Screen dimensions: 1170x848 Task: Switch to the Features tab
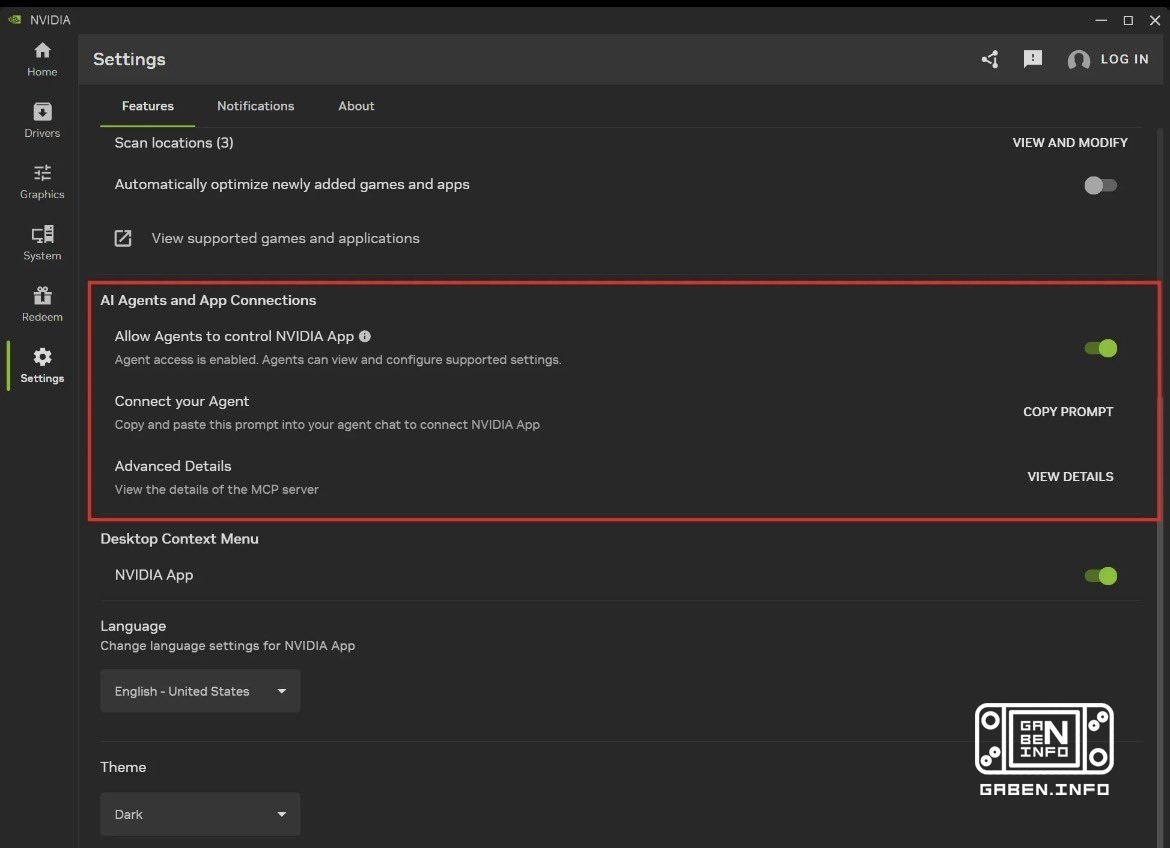point(148,106)
